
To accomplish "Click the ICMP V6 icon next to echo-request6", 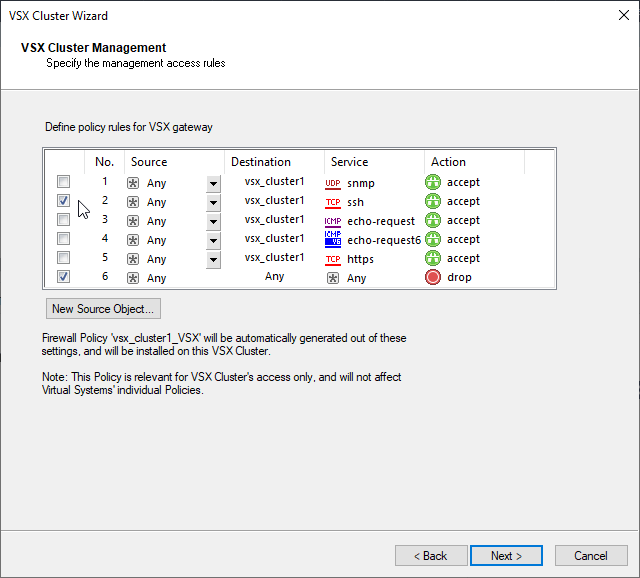I will (x=333, y=239).
